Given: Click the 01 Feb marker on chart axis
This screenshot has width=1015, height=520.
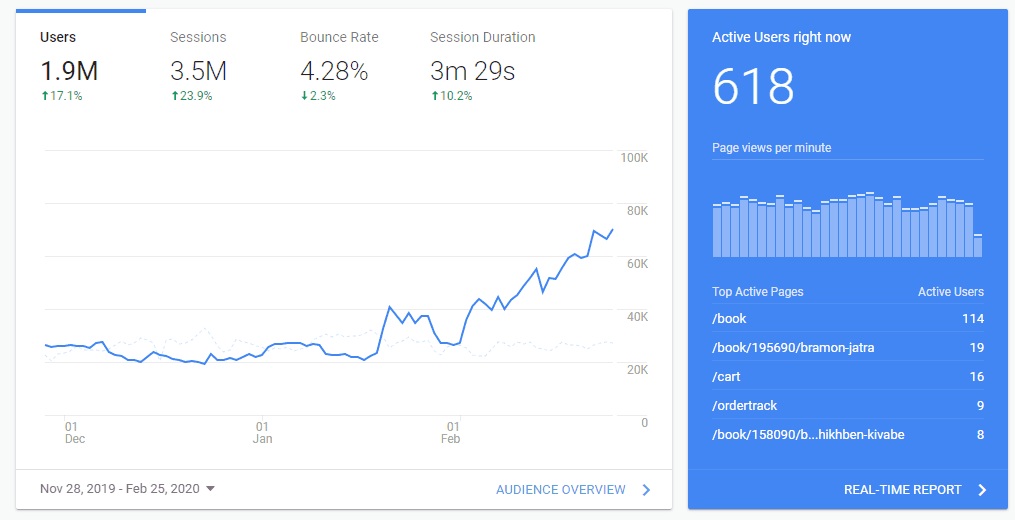Looking at the screenshot, I should click(x=452, y=432).
